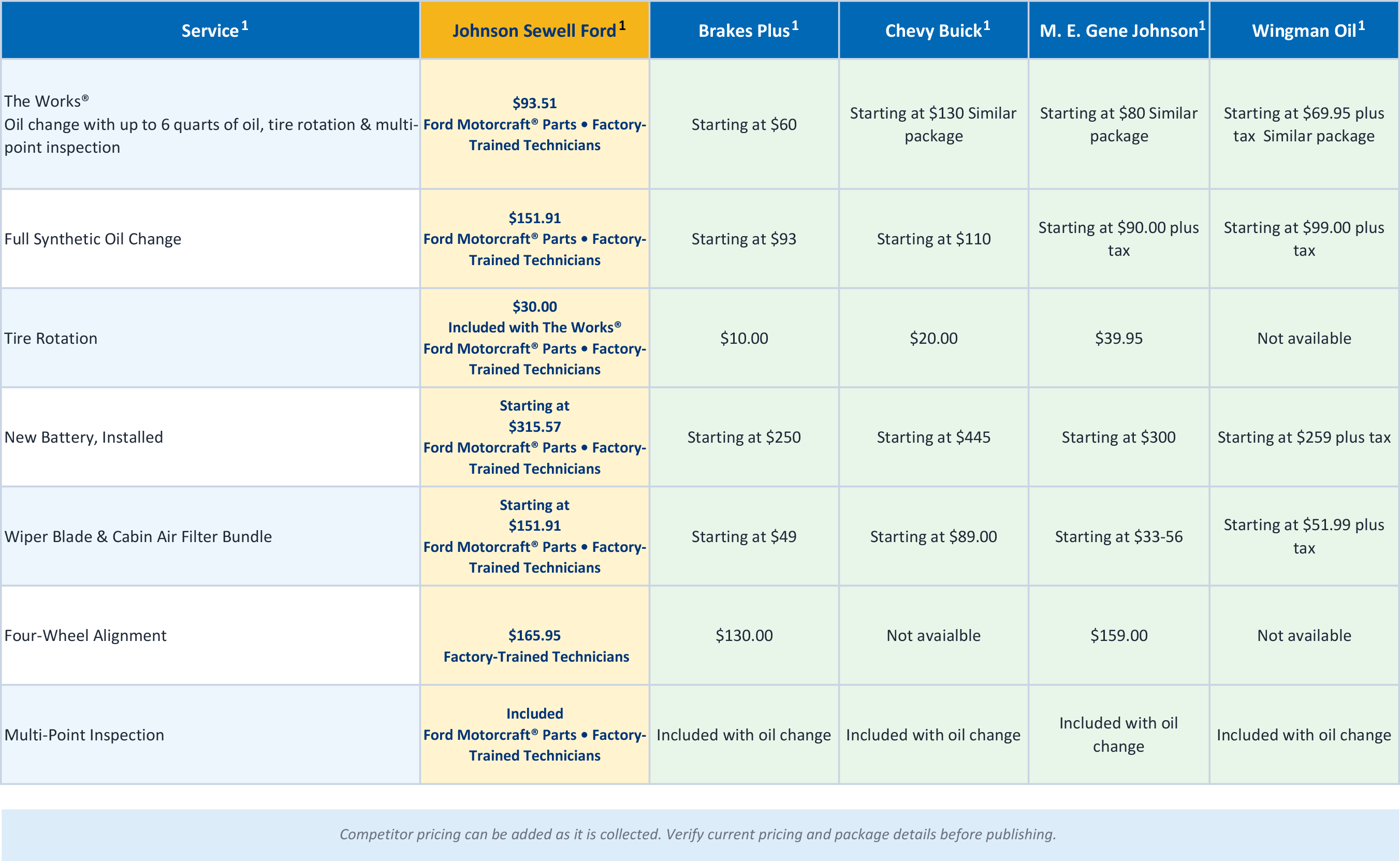The height and width of the screenshot is (861, 1400).
Task: Click the $10.00 tire rotation cell
Action: point(744,338)
